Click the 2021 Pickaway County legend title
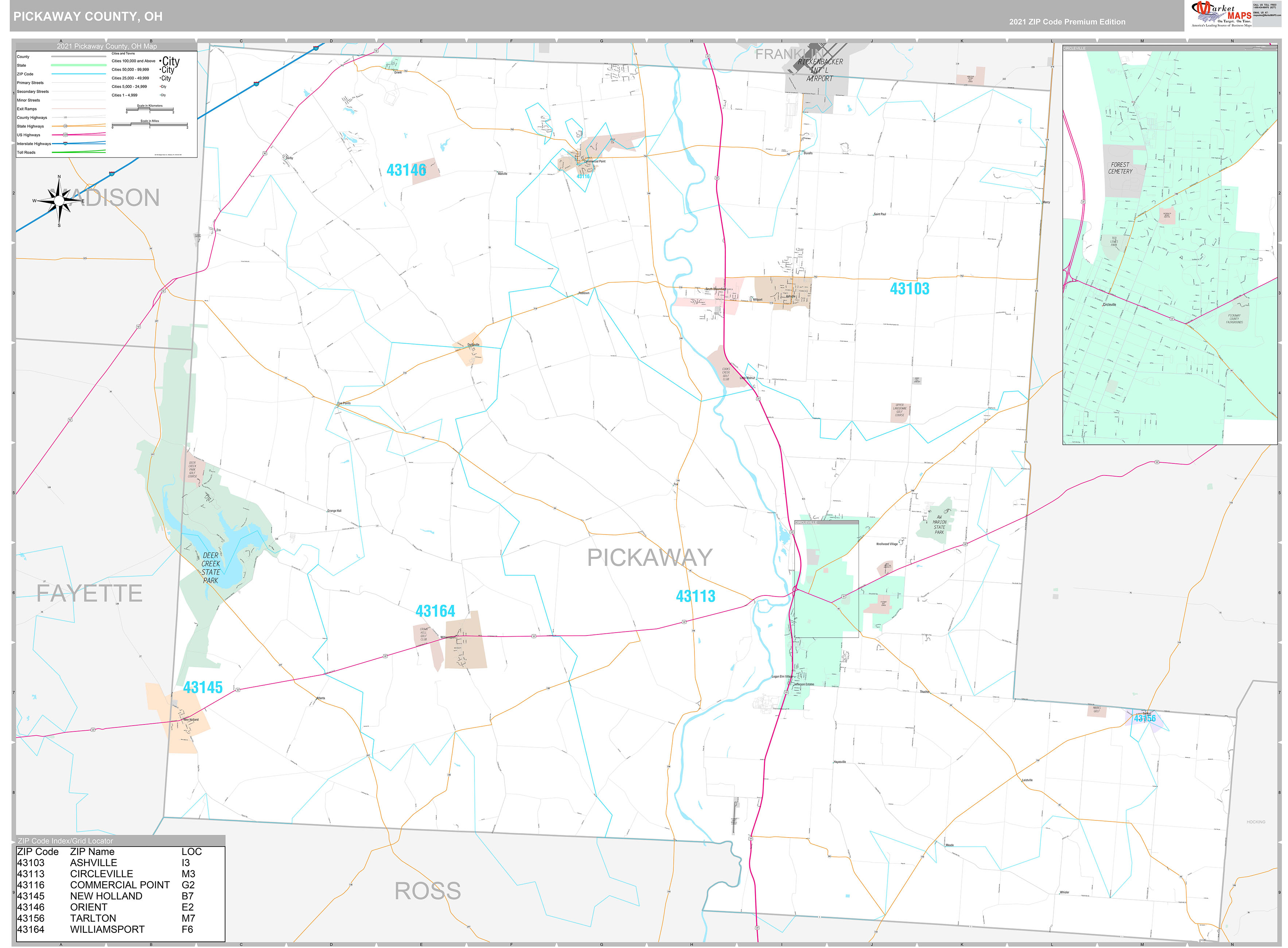 tap(107, 46)
